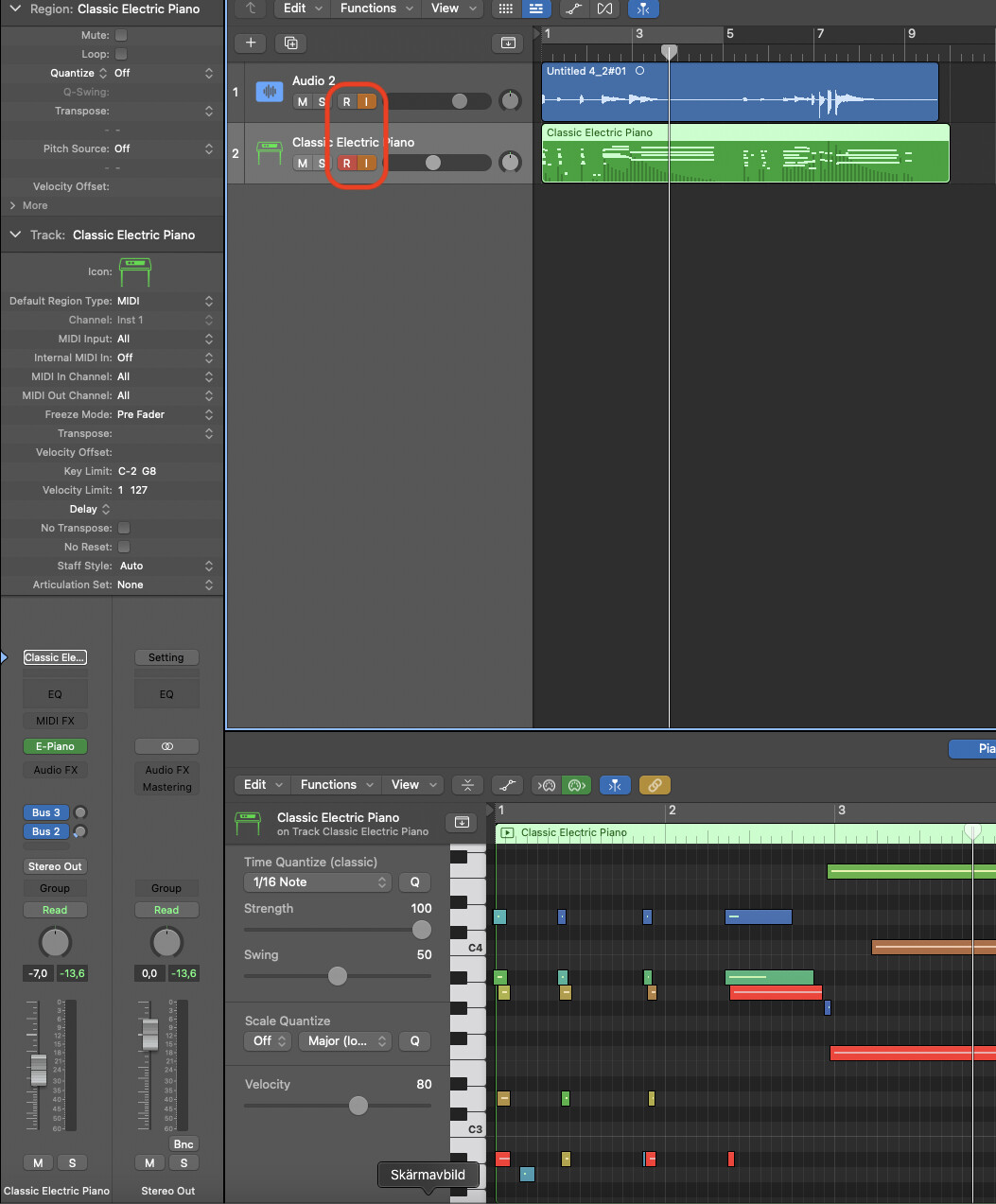Toggle the automation curve icon in tracks toolbar
Screen dimensions: 996x1204
(572, 9)
